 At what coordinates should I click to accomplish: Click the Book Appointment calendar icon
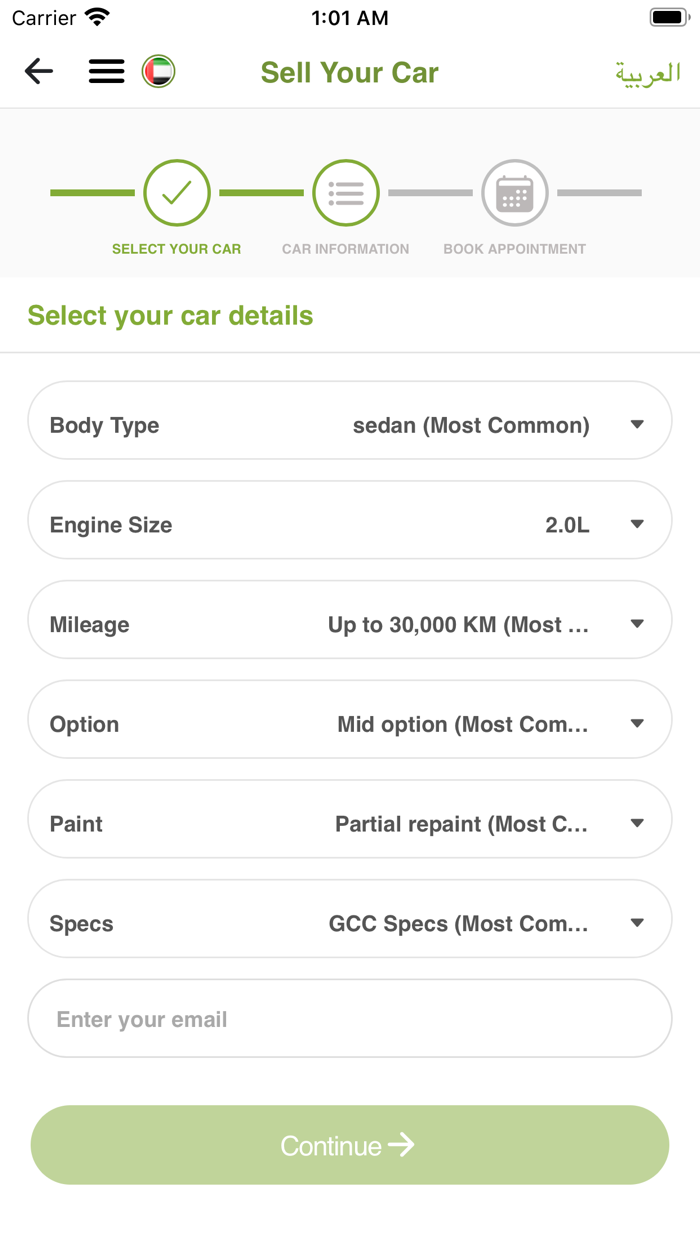click(x=514, y=192)
